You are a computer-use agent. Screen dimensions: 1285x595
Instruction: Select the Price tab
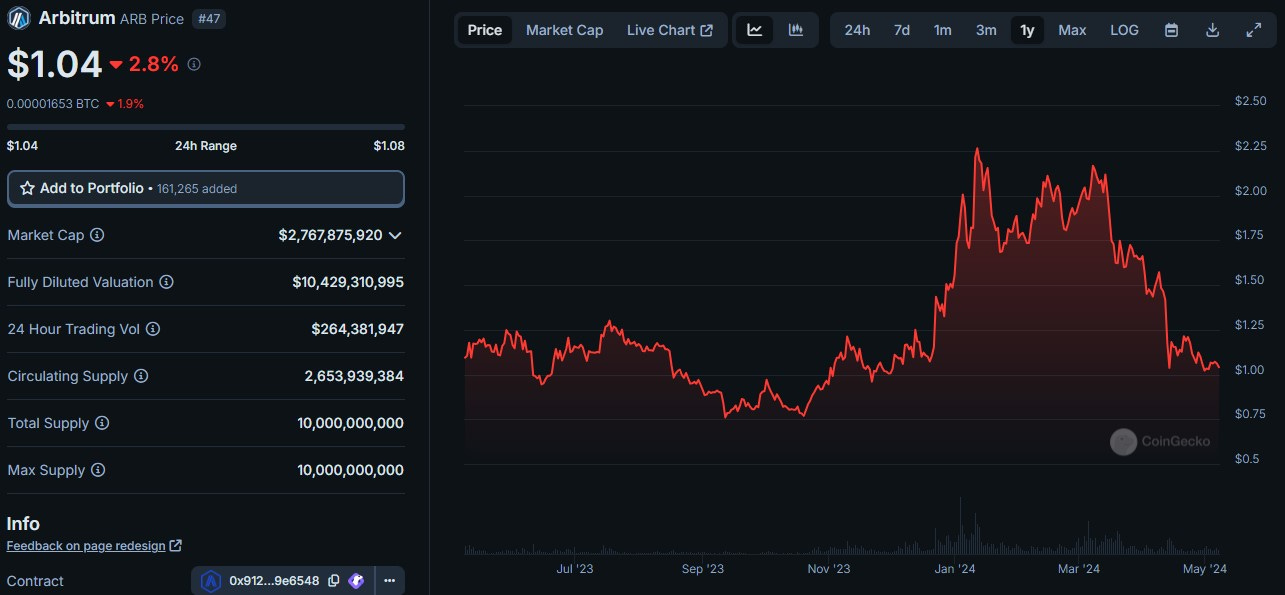pyautogui.click(x=485, y=30)
